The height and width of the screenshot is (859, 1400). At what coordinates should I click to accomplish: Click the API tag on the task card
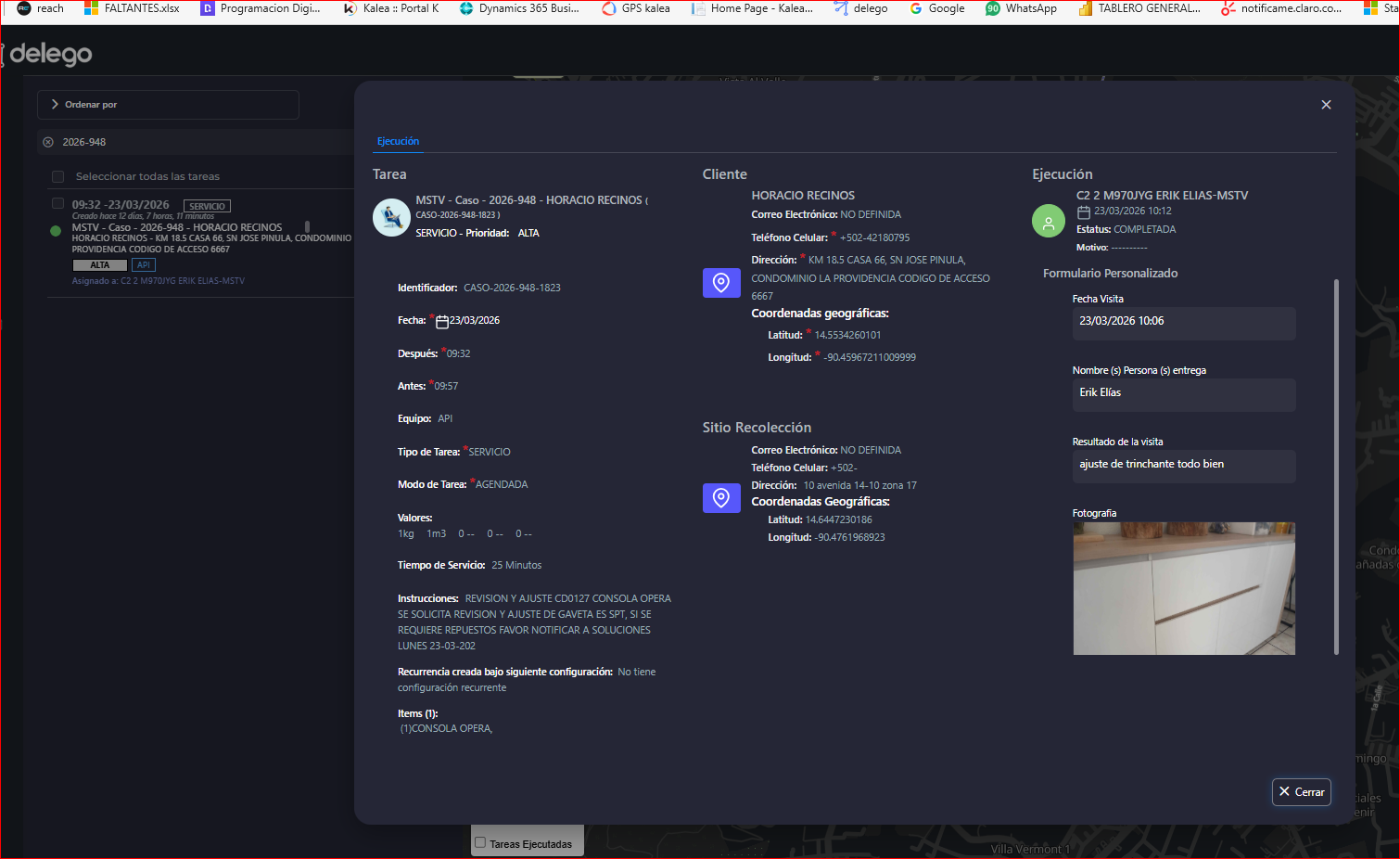click(x=144, y=265)
